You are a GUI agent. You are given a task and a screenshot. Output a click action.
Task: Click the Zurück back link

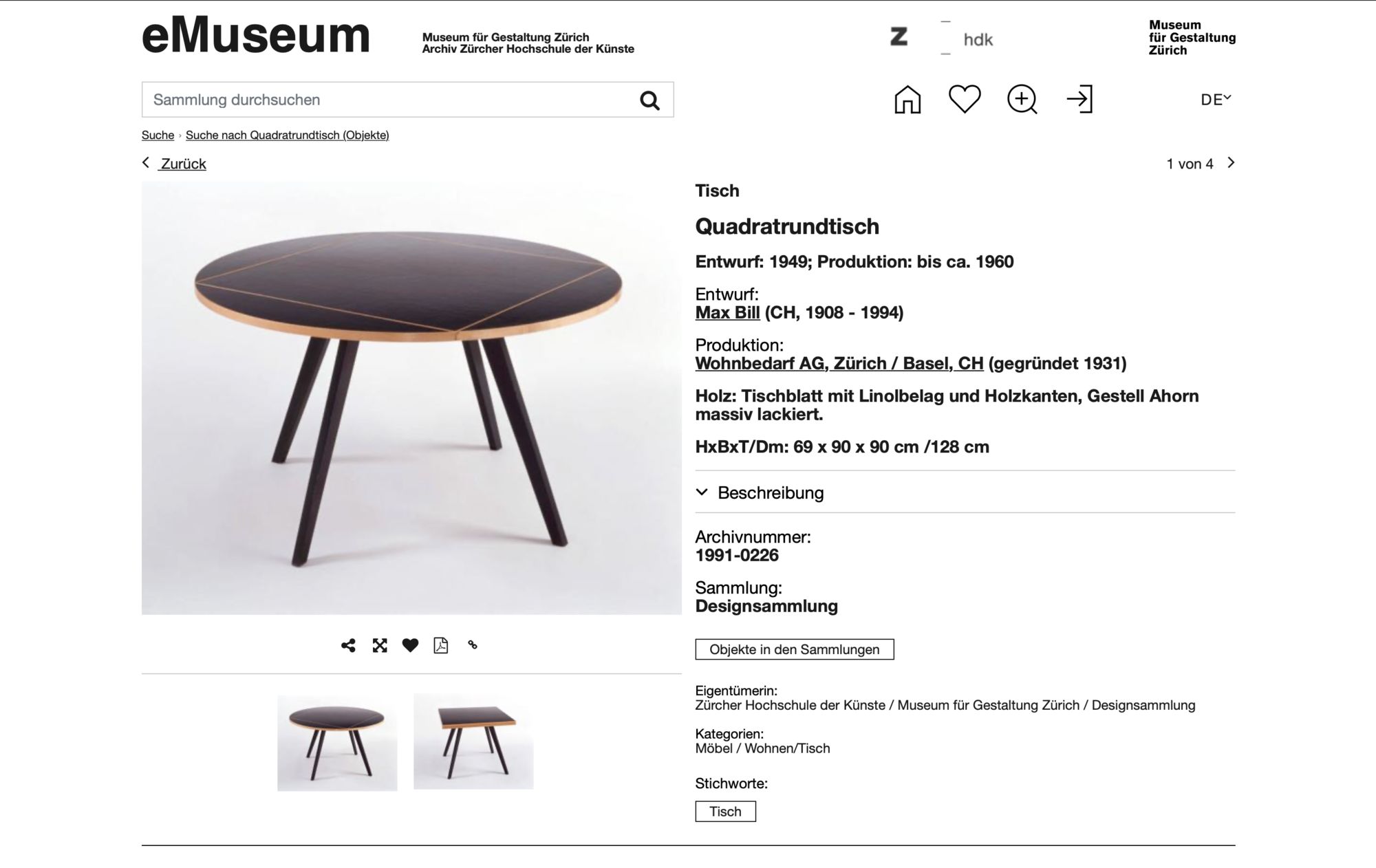[x=174, y=164]
